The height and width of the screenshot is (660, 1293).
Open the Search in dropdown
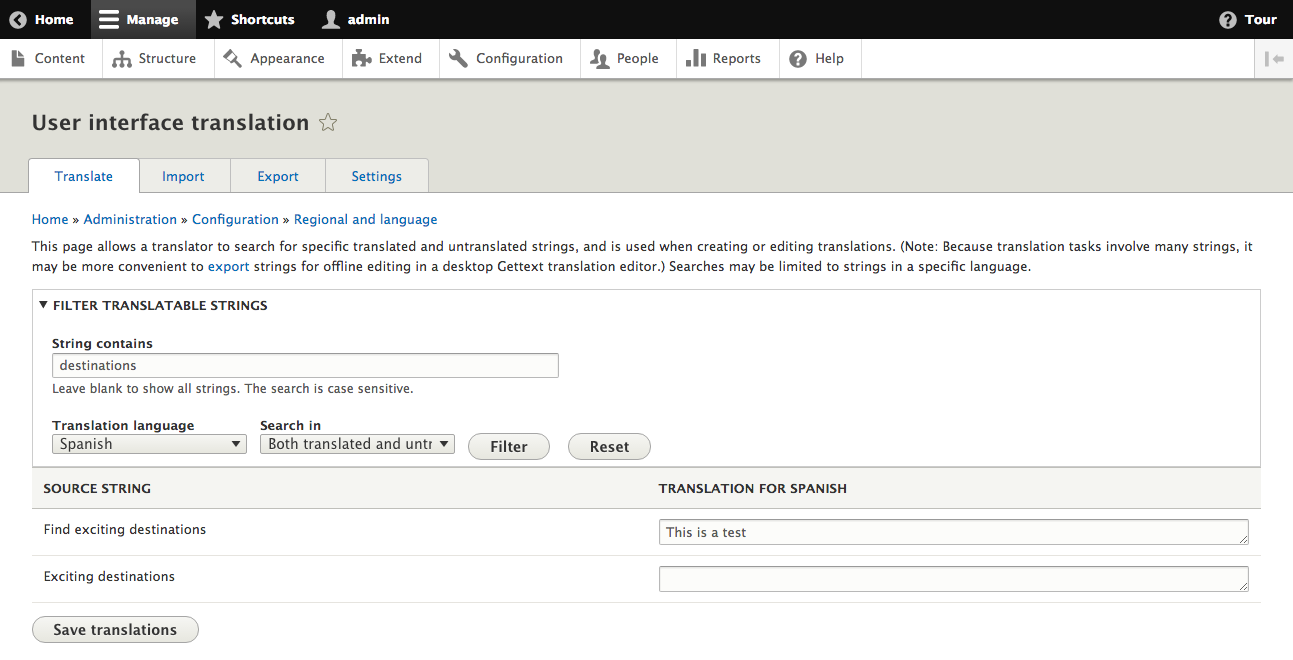pos(357,444)
